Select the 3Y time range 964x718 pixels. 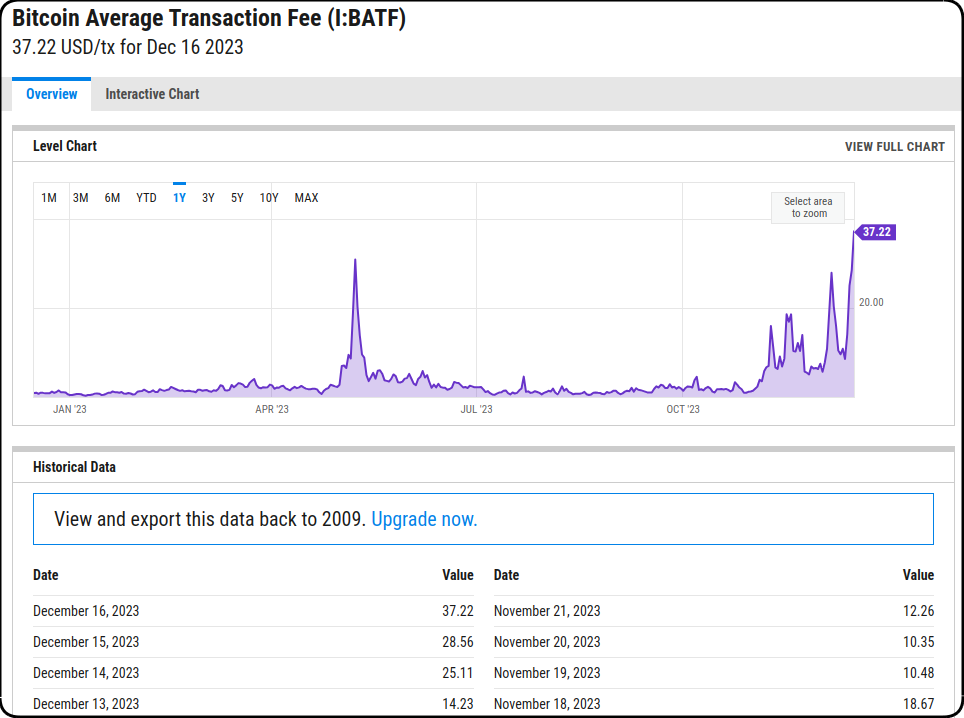click(x=208, y=198)
